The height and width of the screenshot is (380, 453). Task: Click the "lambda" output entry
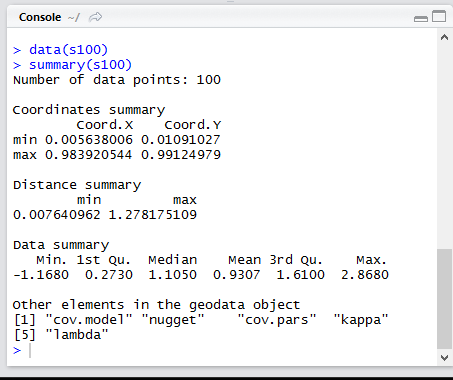pyautogui.click(x=77, y=334)
